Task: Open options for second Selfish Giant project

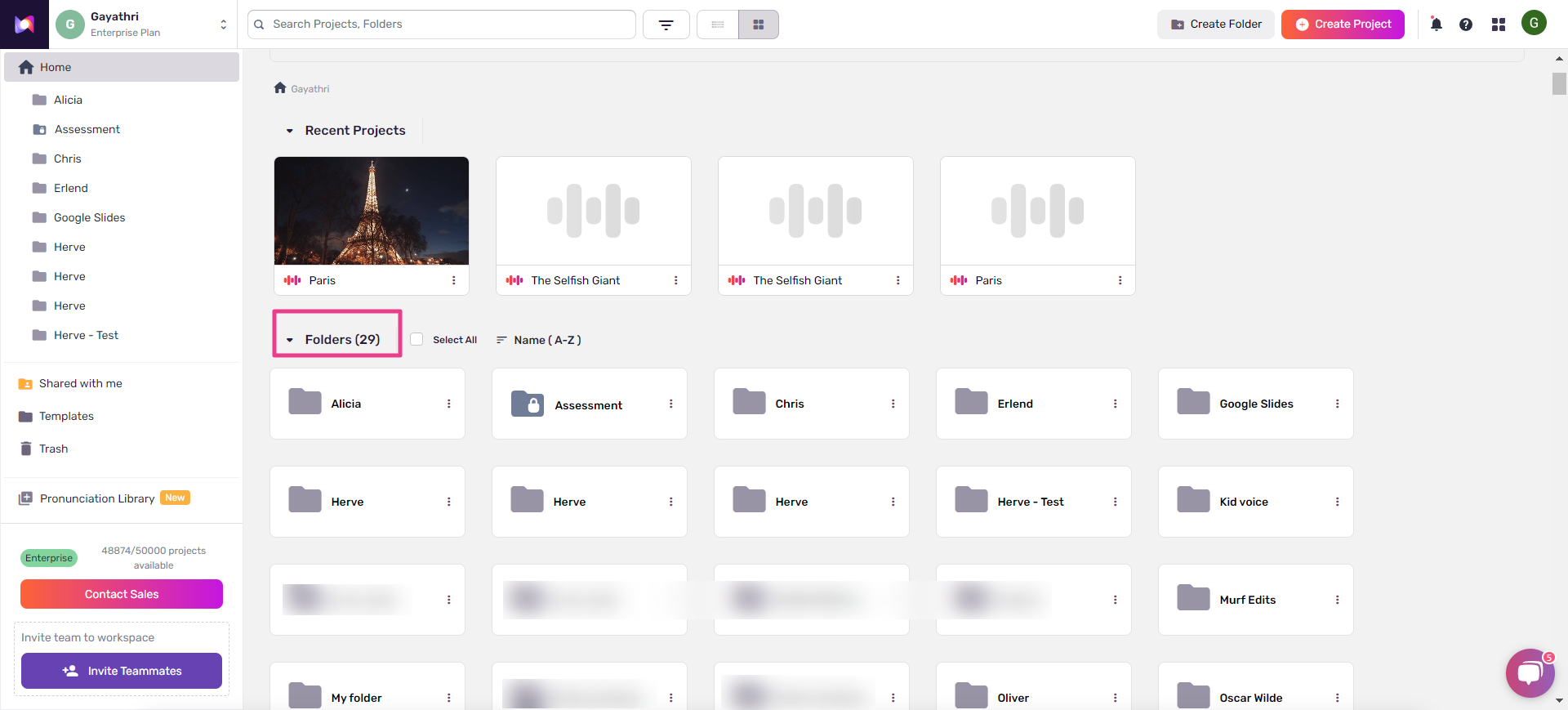Action: coord(898,280)
